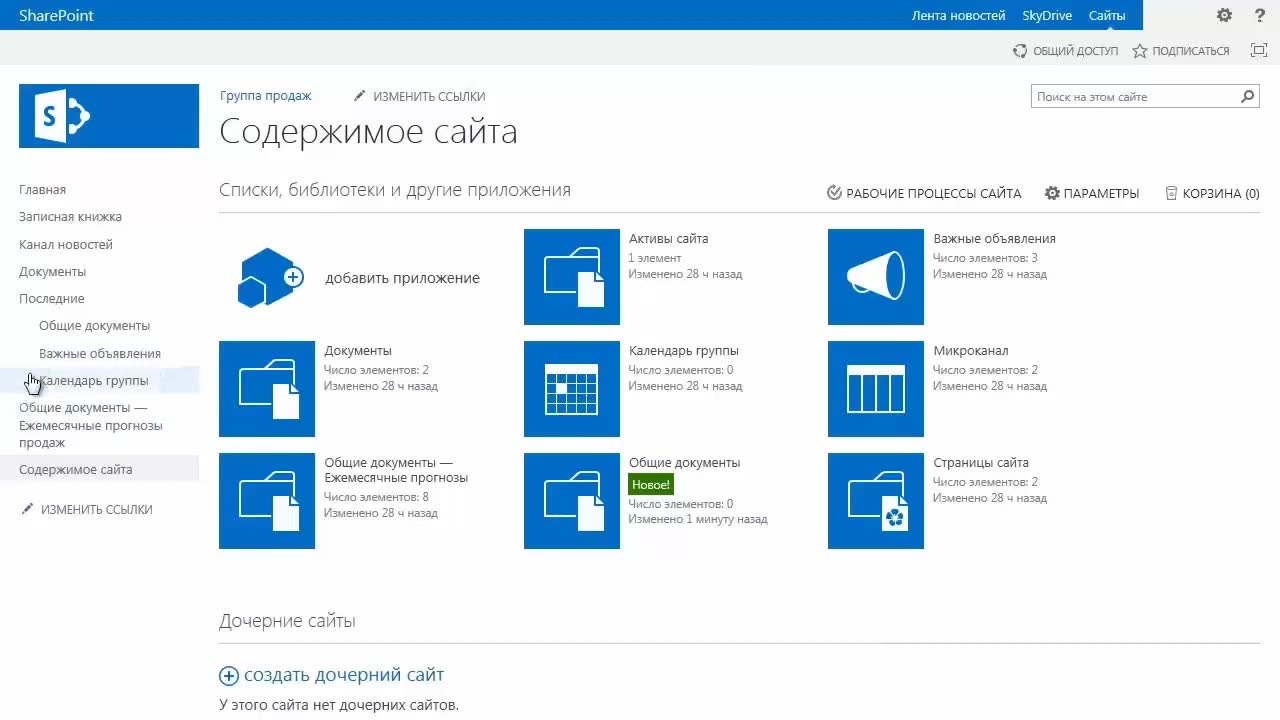The height and width of the screenshot is (720, 1280).
Task: Open Важные объявления title link in tiles
Action: (x=994, y=239)
